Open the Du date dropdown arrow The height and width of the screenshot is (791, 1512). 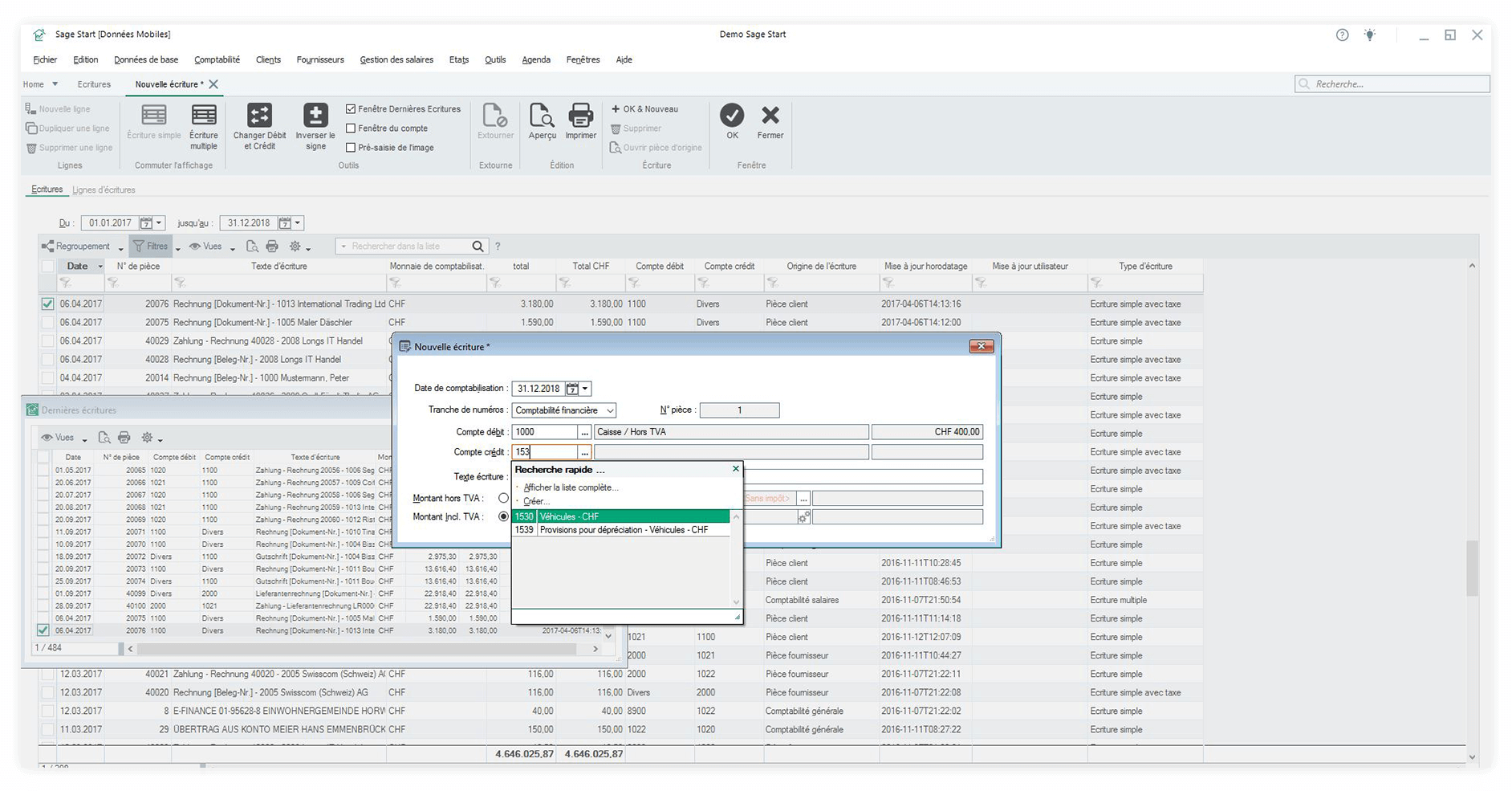159,223
